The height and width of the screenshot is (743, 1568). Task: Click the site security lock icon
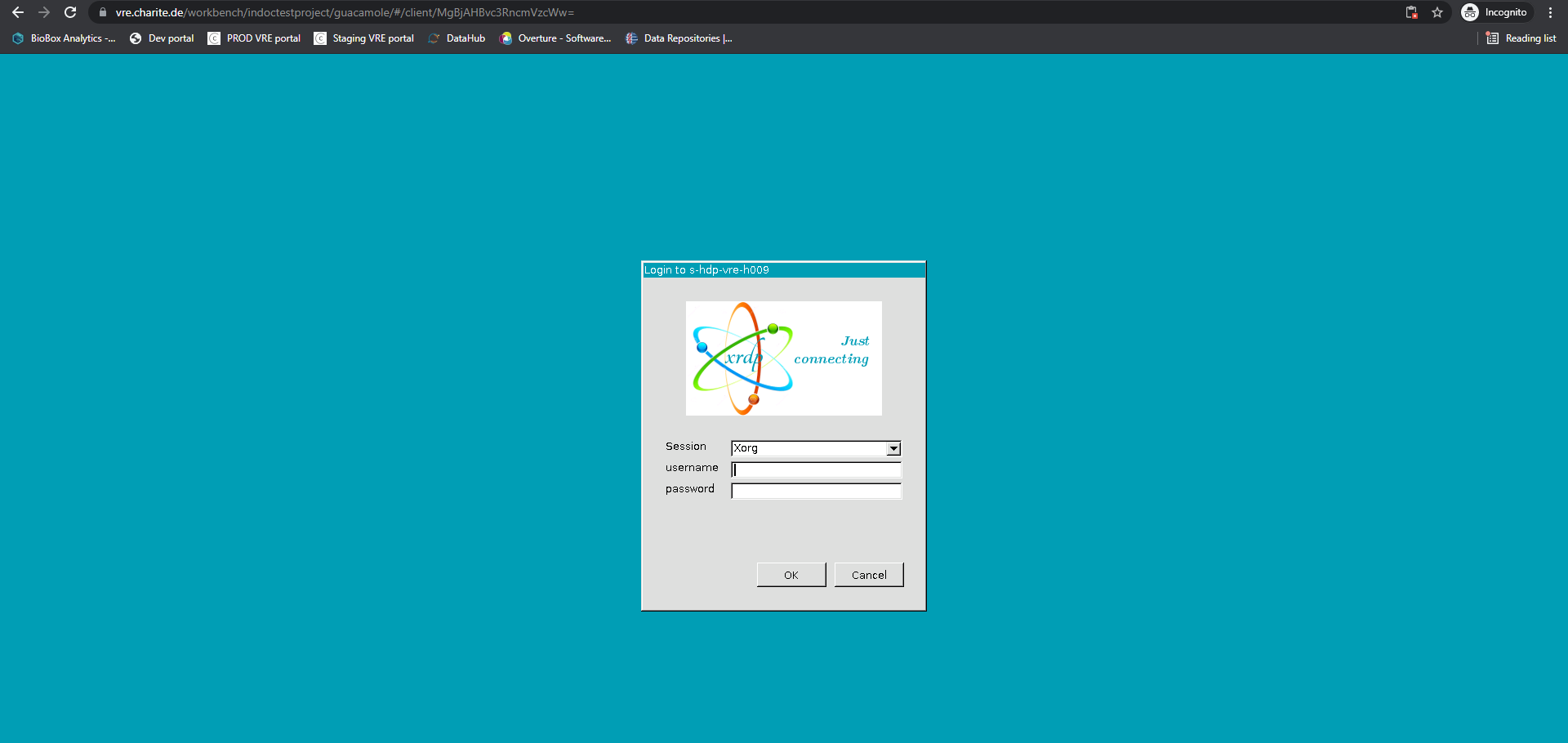[102, 12]
